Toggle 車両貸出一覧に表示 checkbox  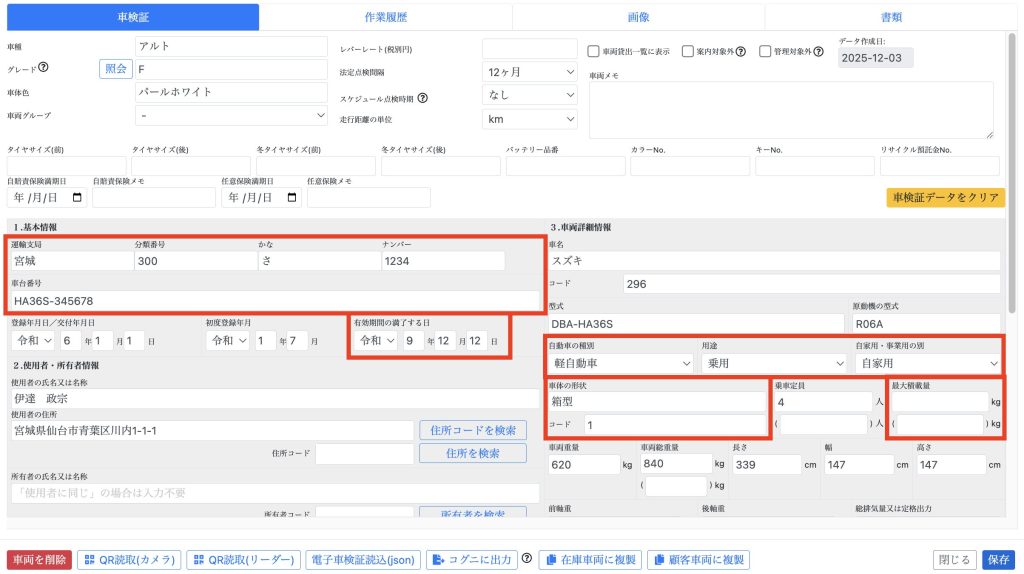click(593, 51)
